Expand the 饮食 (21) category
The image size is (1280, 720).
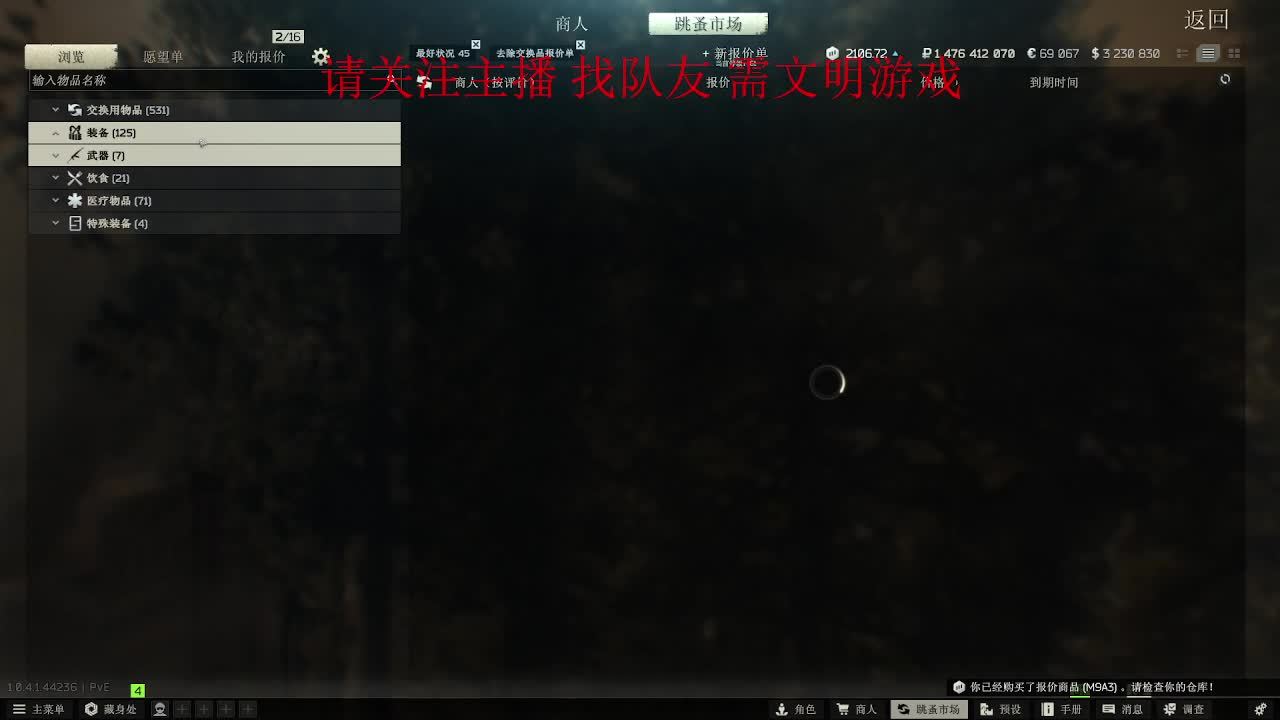tap(56, 178)
